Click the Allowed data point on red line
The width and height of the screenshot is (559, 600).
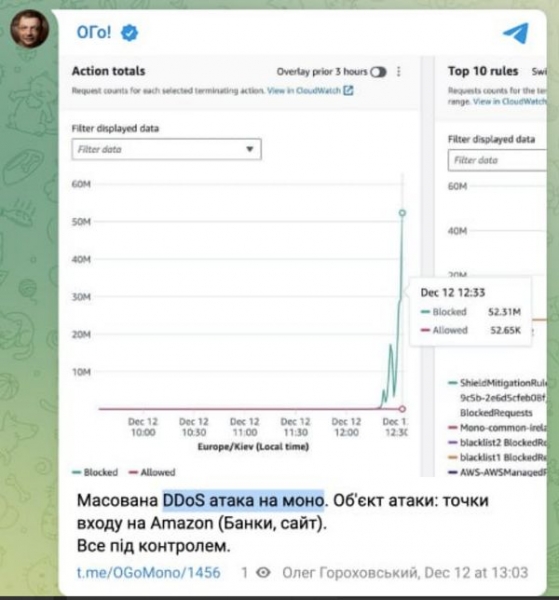[x=402, y=409]
